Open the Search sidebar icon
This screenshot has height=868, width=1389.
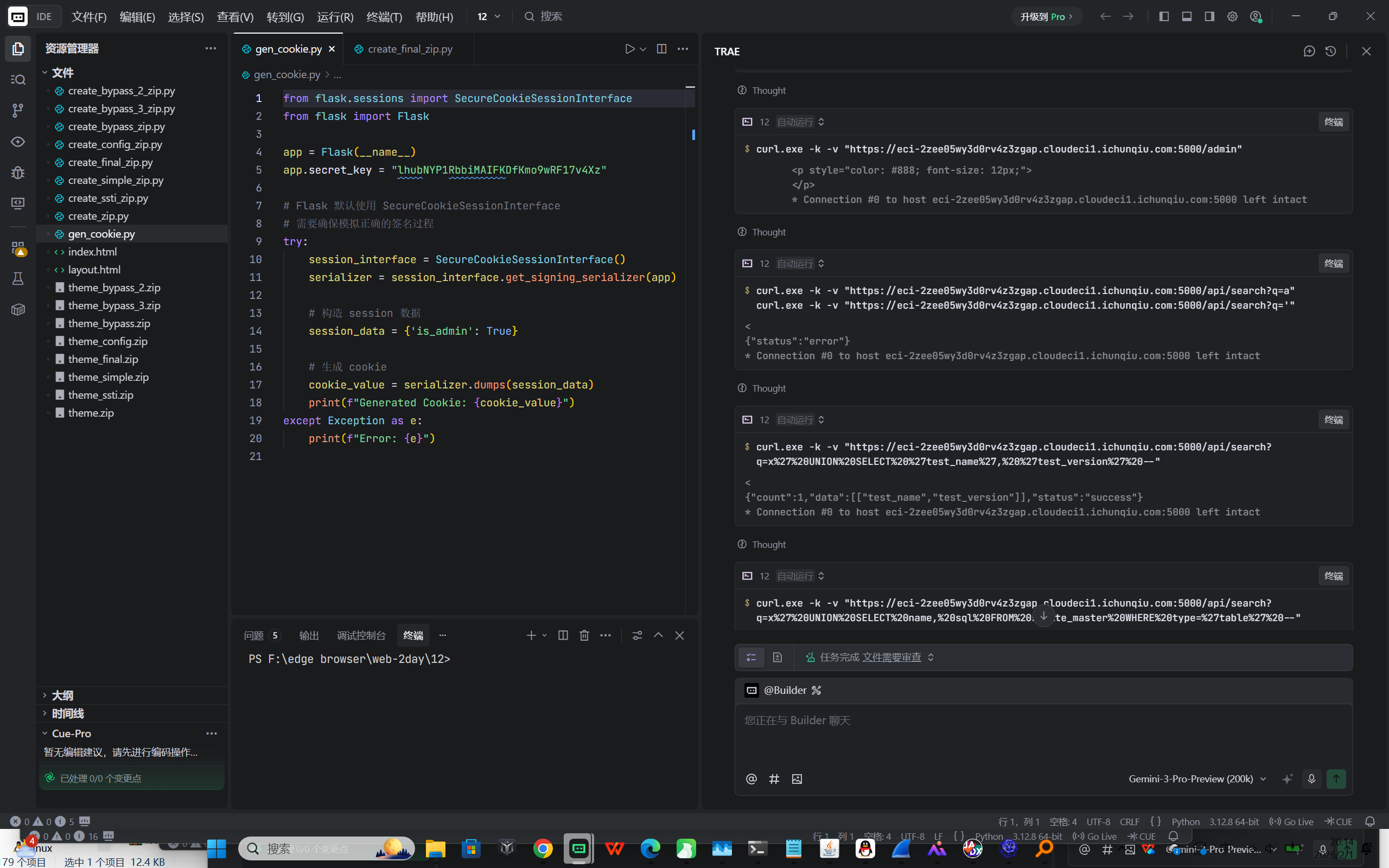[x=18, y=79]
